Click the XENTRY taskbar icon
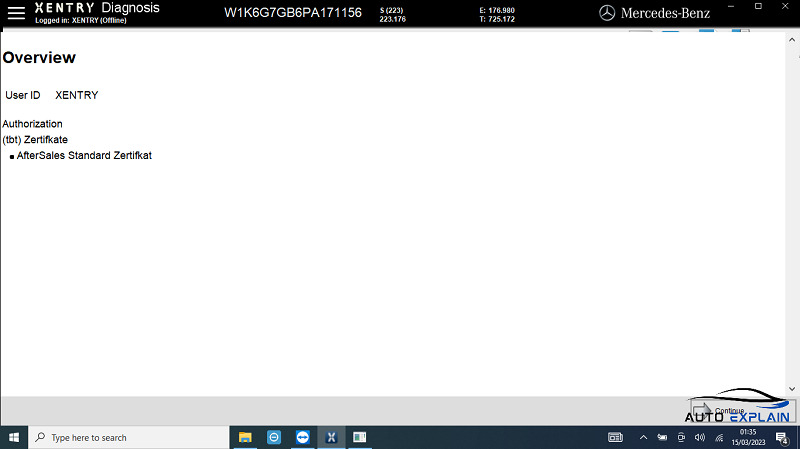This screenshot has height=449, width=800. (331, 438)
